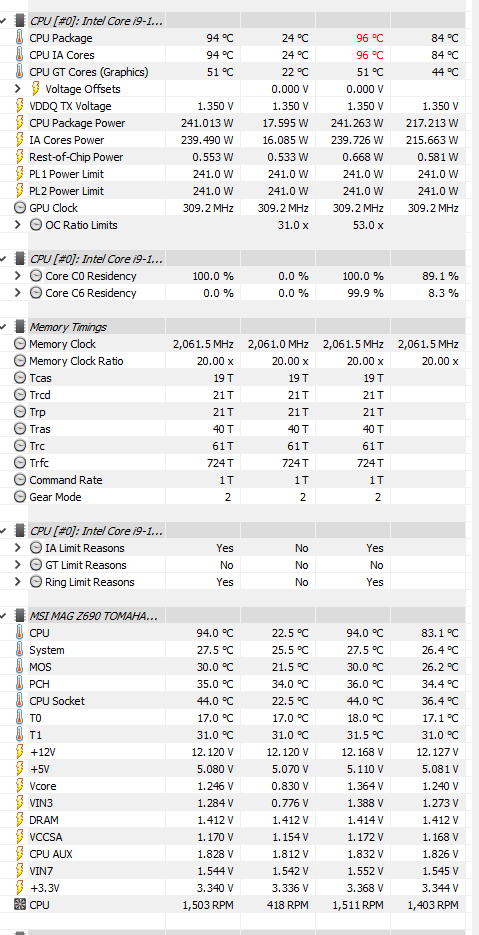Select the CPU Socket temperature row

point(239,701)
